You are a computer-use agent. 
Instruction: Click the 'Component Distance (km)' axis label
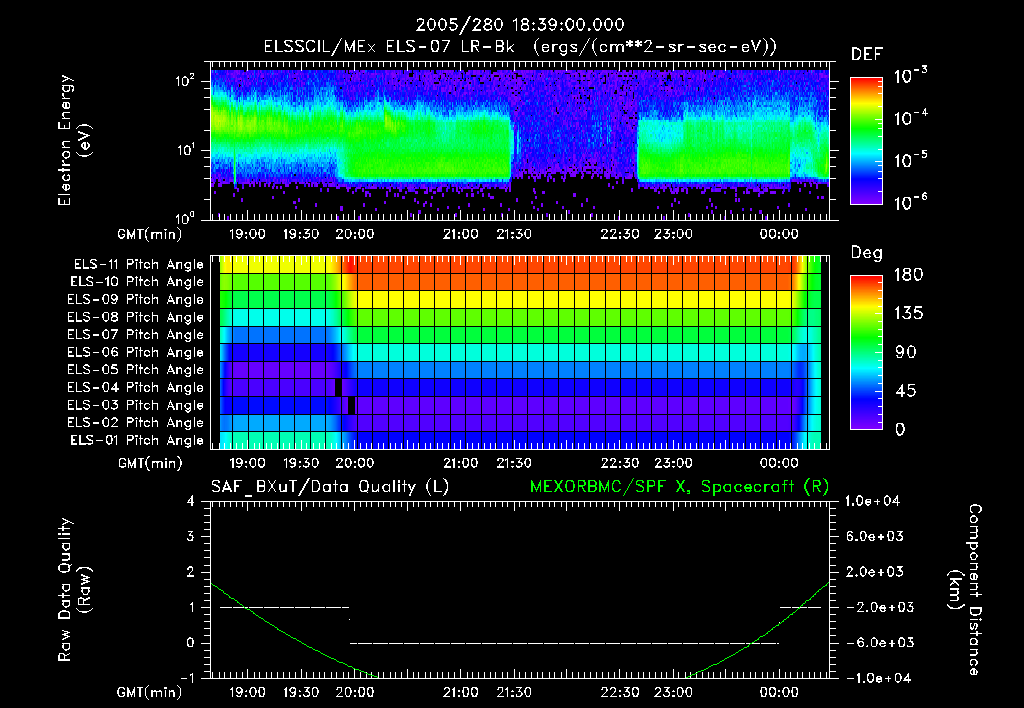tap(965, 590)
